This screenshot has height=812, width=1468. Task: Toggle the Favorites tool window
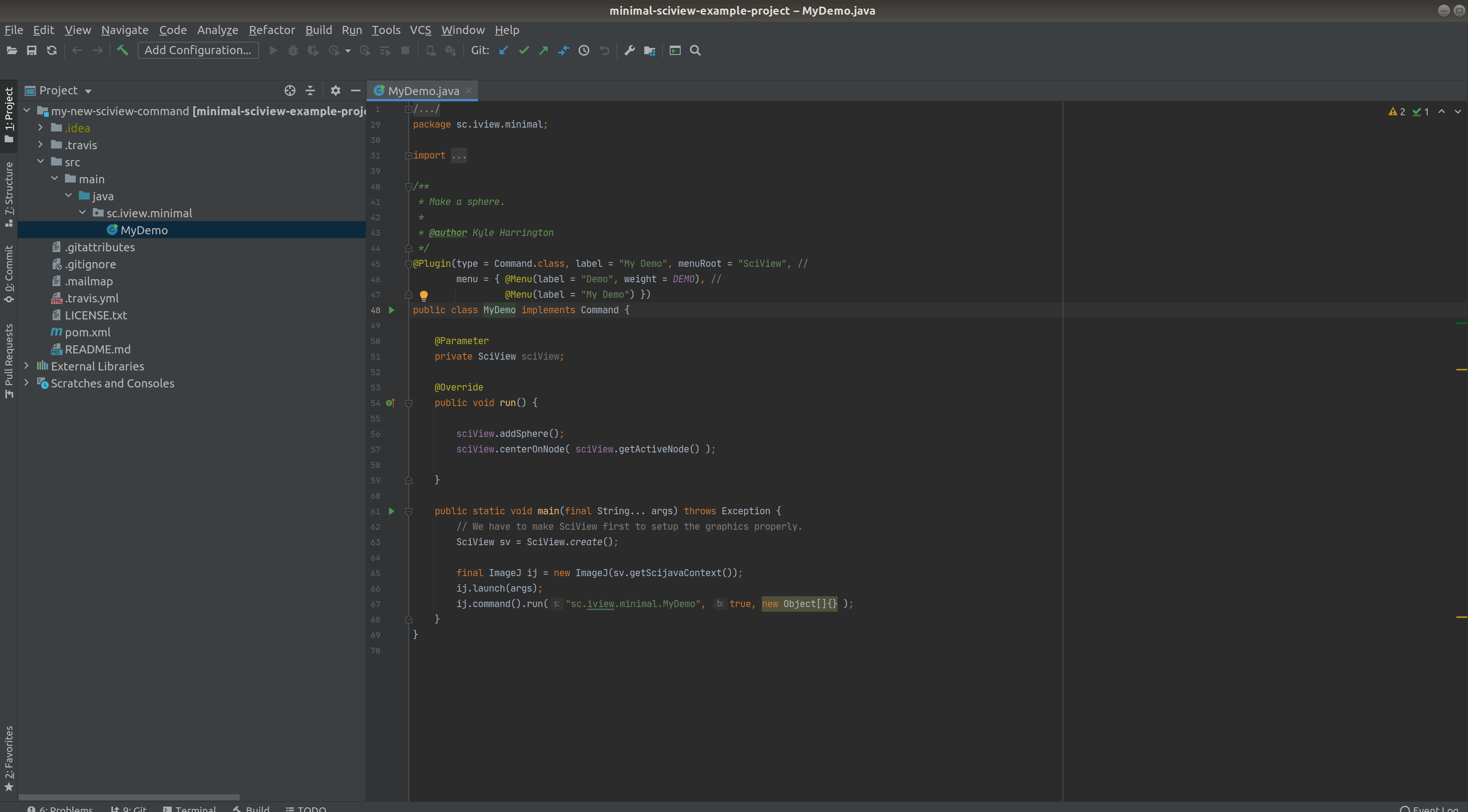coord(9,758)
